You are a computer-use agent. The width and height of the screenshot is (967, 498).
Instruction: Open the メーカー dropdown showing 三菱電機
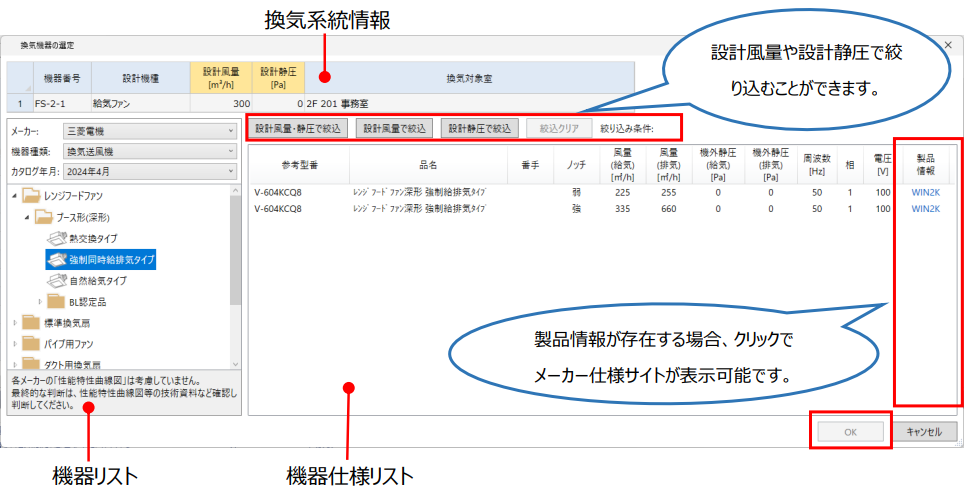click(149, 130)
